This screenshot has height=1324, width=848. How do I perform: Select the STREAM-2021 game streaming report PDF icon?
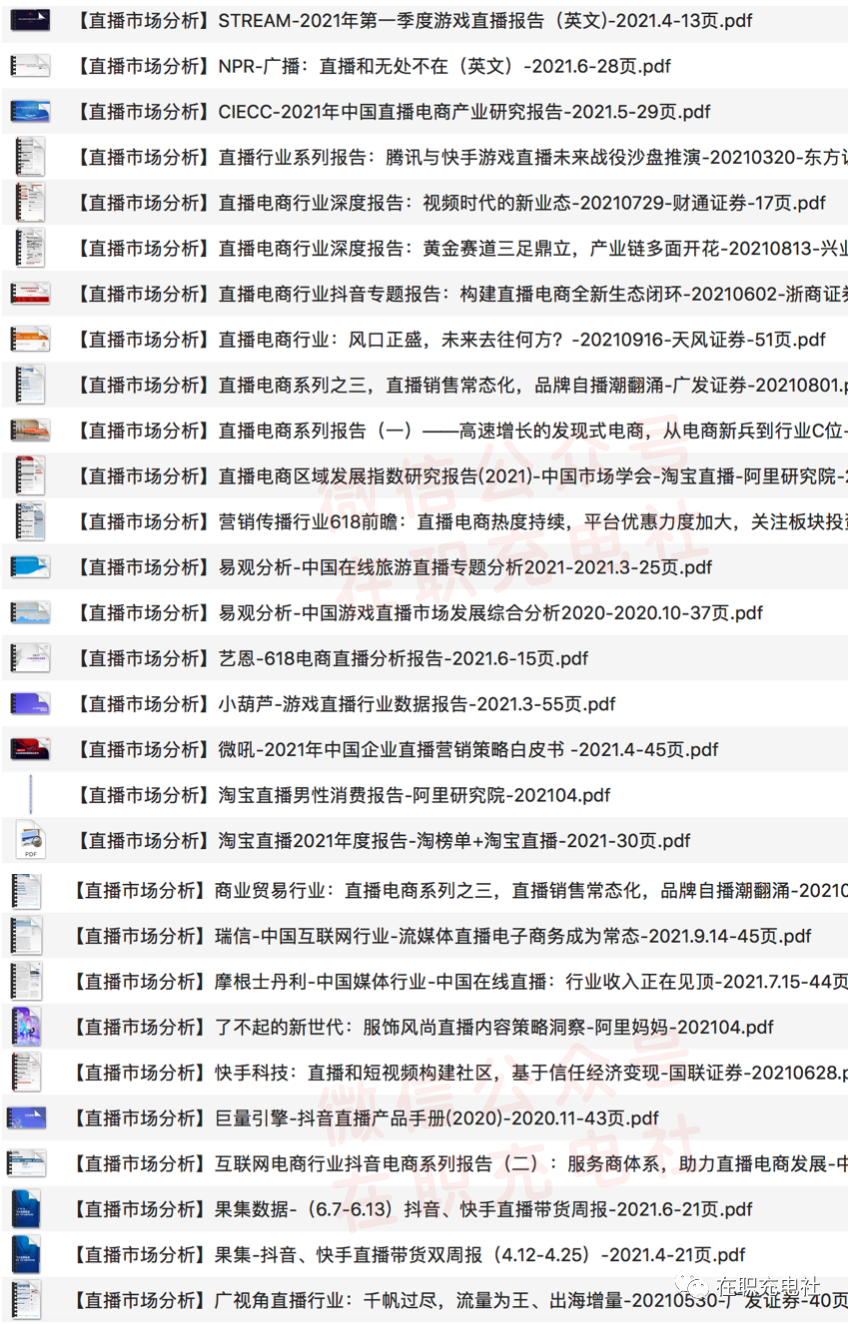tap(30, 19)
